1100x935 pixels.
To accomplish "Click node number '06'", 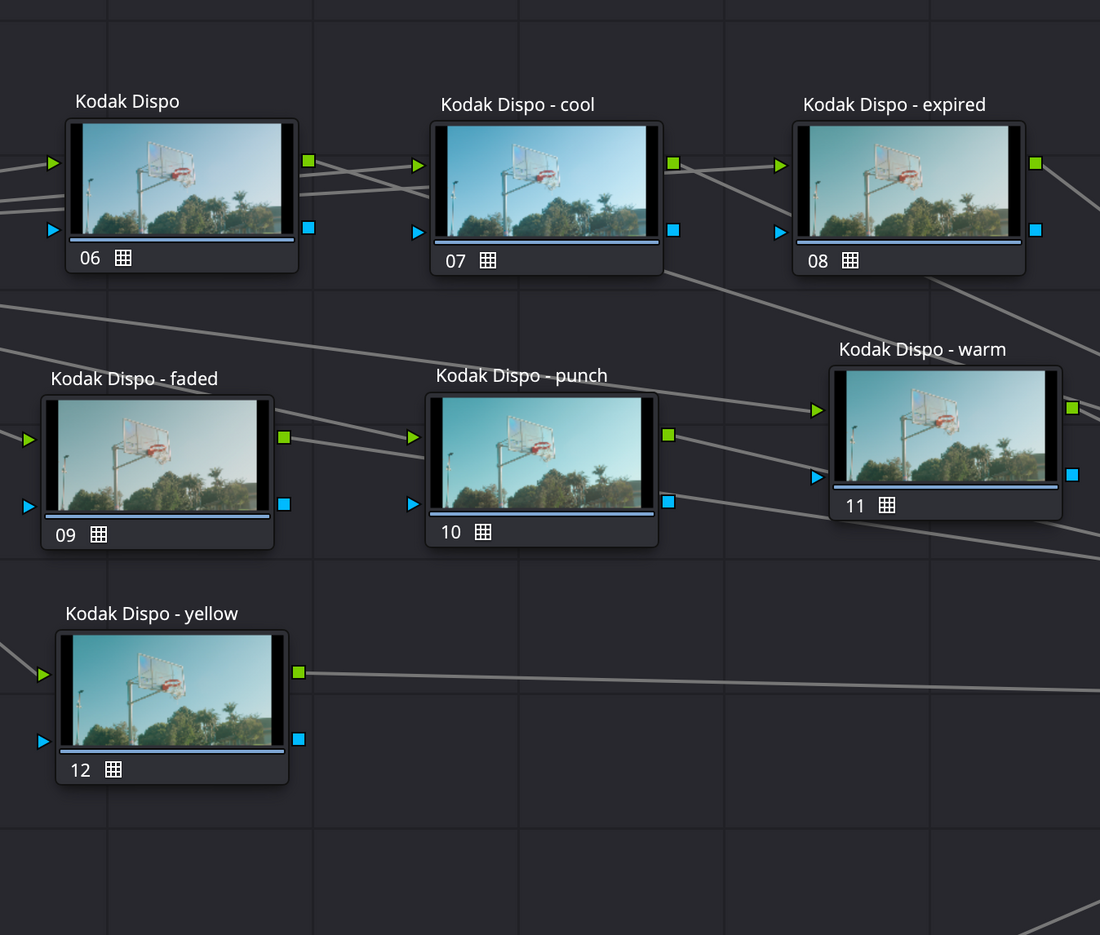I will (90, 258).
